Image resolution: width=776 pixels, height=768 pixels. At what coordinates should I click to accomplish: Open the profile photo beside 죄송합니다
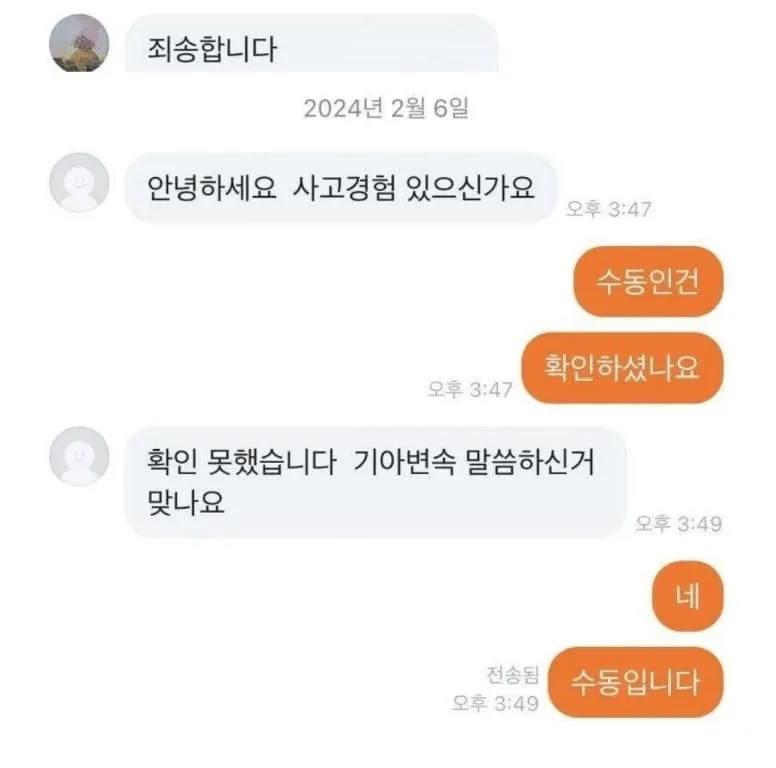pos(79,43)
